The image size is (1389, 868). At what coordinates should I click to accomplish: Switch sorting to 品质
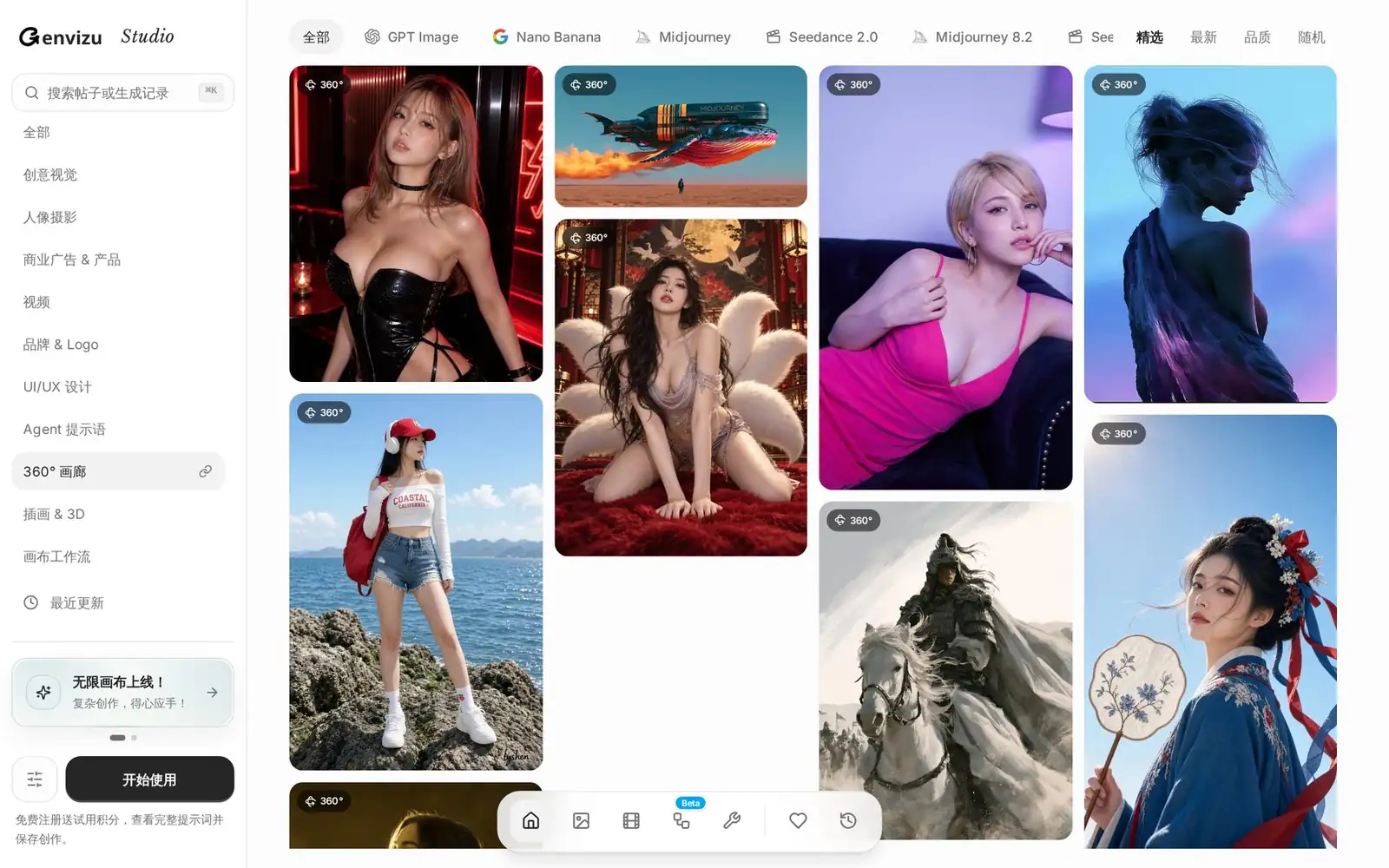[x=1257, y=36]
